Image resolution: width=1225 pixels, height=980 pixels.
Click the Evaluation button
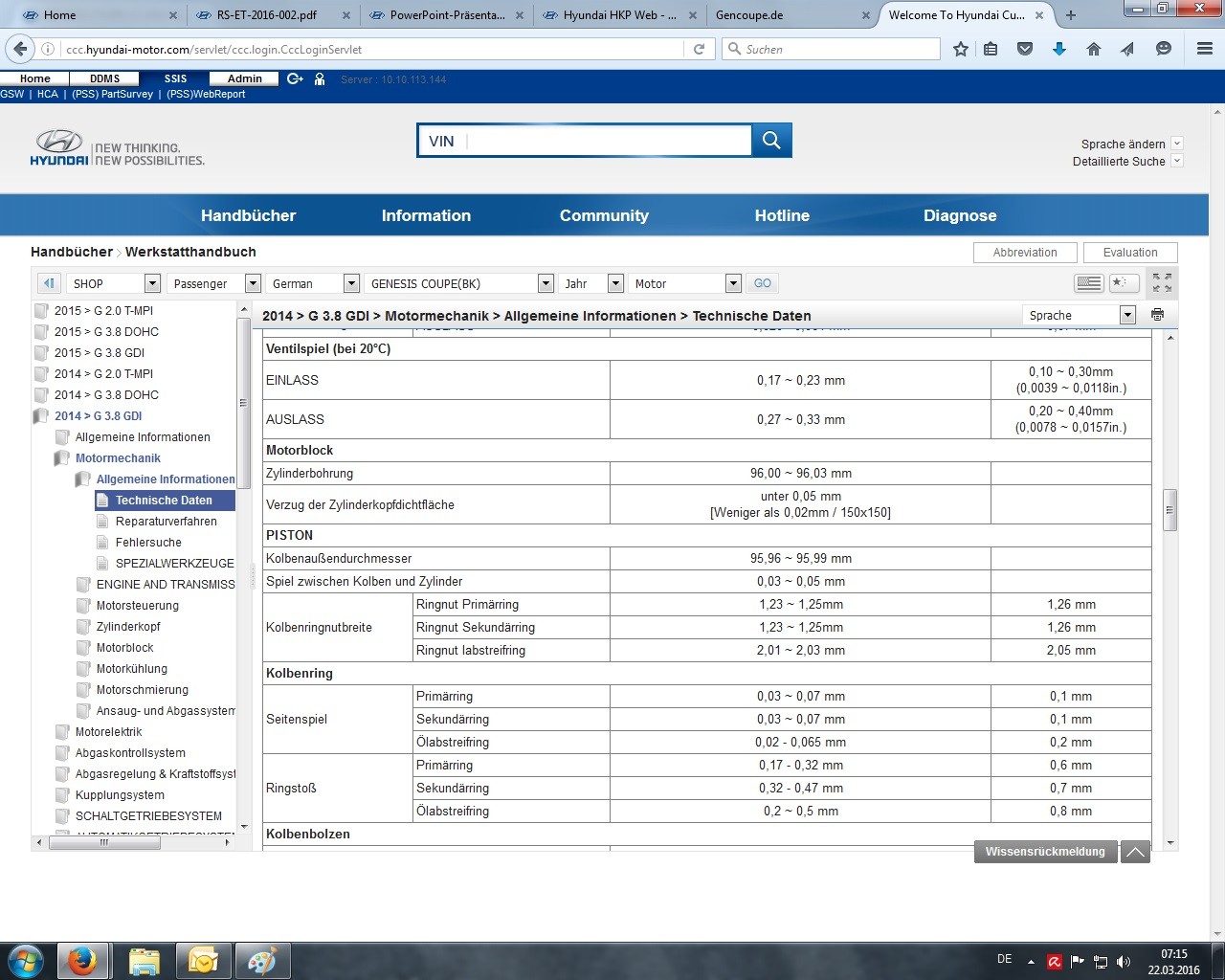pos(1130,253)
